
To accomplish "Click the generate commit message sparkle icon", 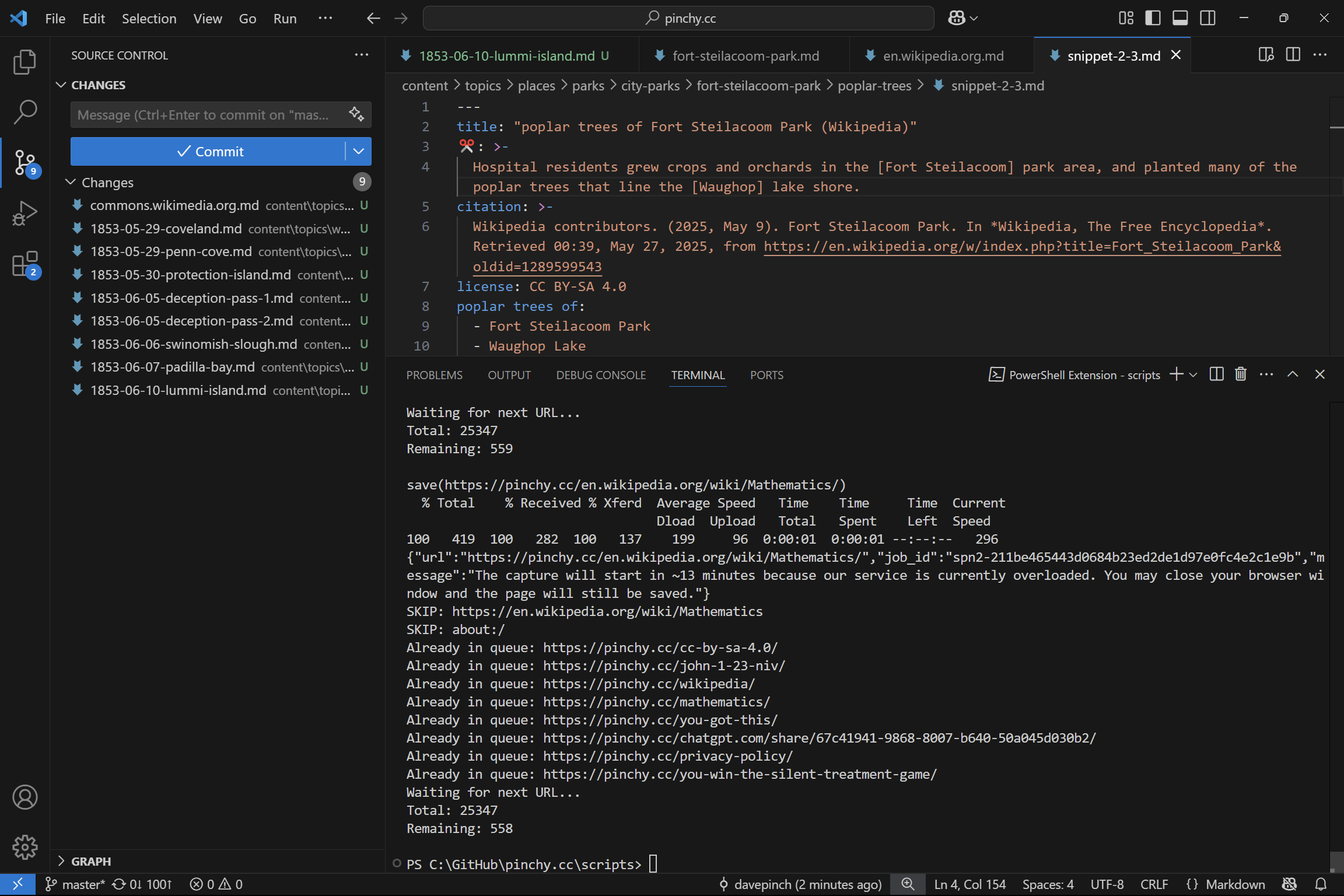I will 356,114.
